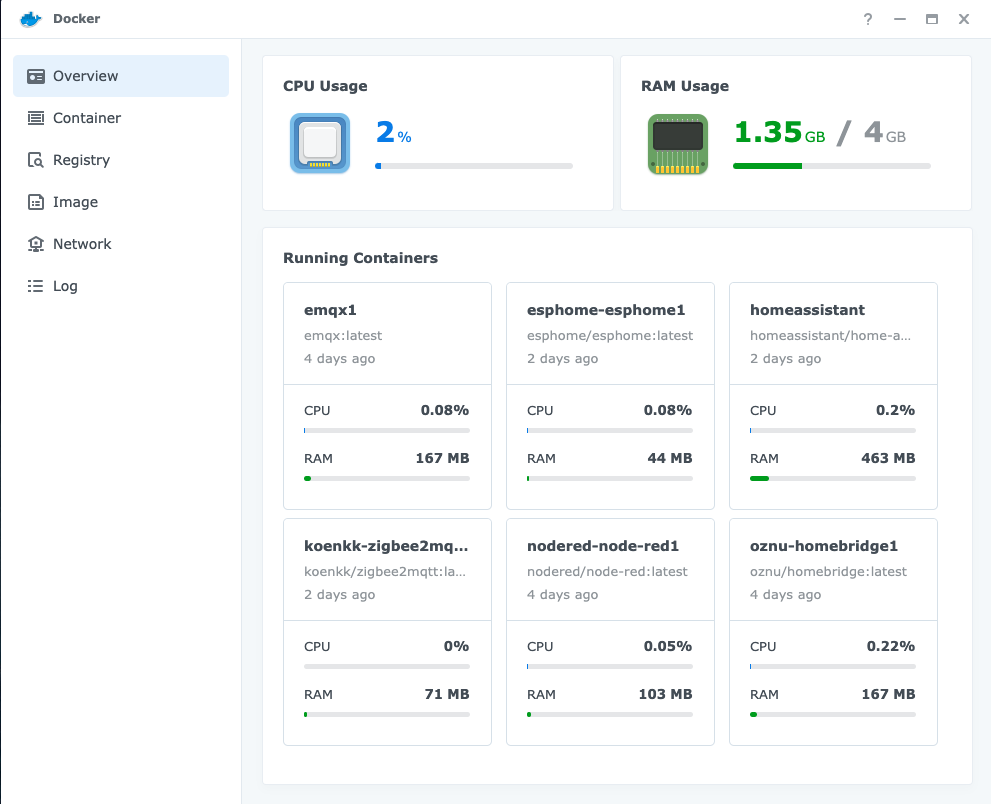Click the koenkk/zigbee2mqtt:la... image name
The image size is (991, 804).
(x=385, y=572)
